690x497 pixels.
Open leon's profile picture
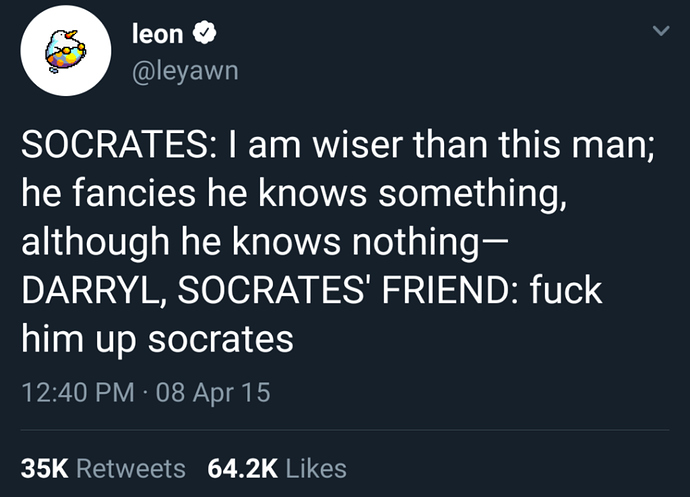66,51
